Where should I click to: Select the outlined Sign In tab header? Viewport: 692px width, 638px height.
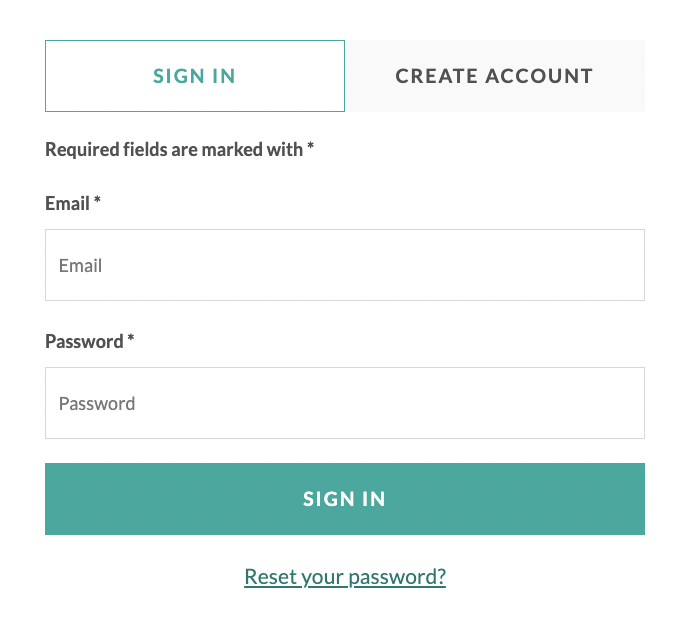pyautogui.click(x=195, y=76)
